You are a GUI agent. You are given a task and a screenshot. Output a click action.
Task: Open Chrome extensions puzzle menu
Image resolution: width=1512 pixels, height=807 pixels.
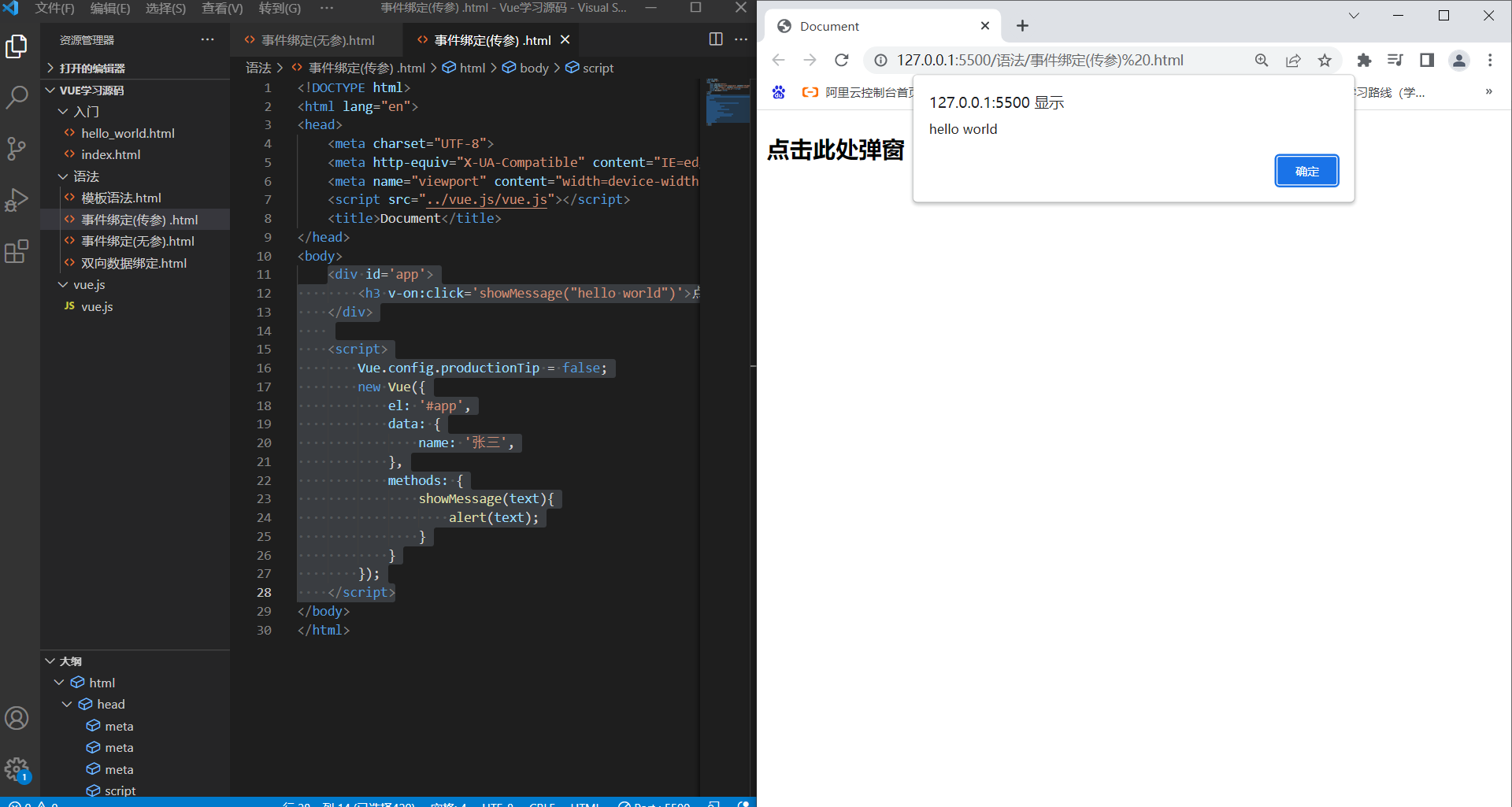pyautogui.click(x=1364, y=60)
